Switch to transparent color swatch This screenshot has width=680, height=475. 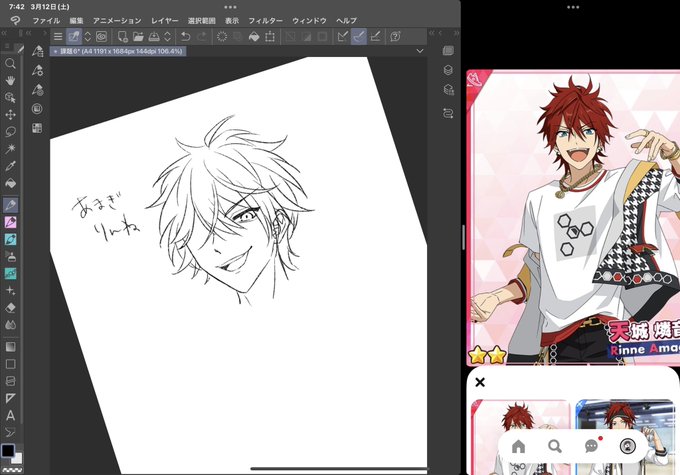pyautogui.click(x=12, y=469)
